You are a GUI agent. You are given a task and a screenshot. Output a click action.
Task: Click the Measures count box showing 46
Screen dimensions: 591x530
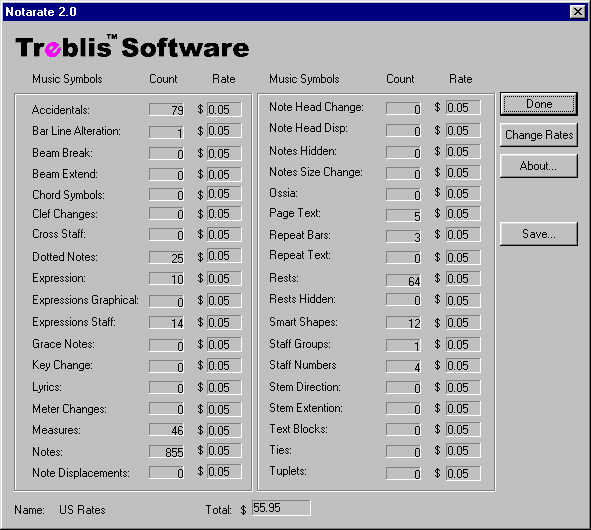click(x=167, y=430)
